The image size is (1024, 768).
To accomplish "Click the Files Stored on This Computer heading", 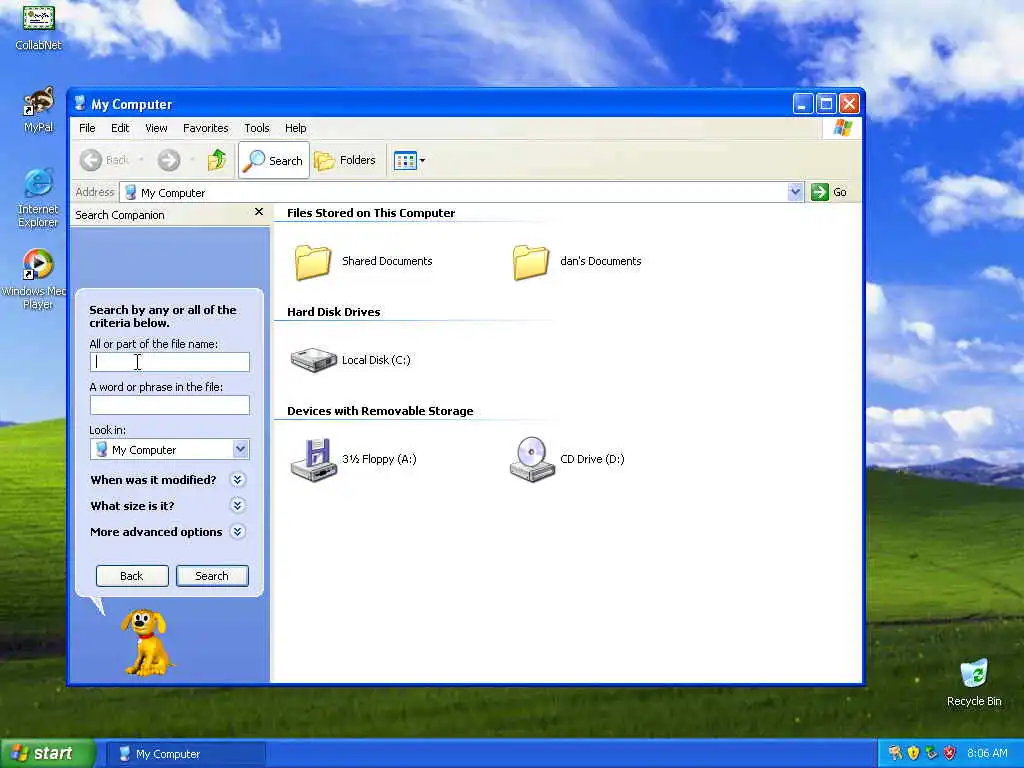I will pyautogui.click(x=371, y=213).
